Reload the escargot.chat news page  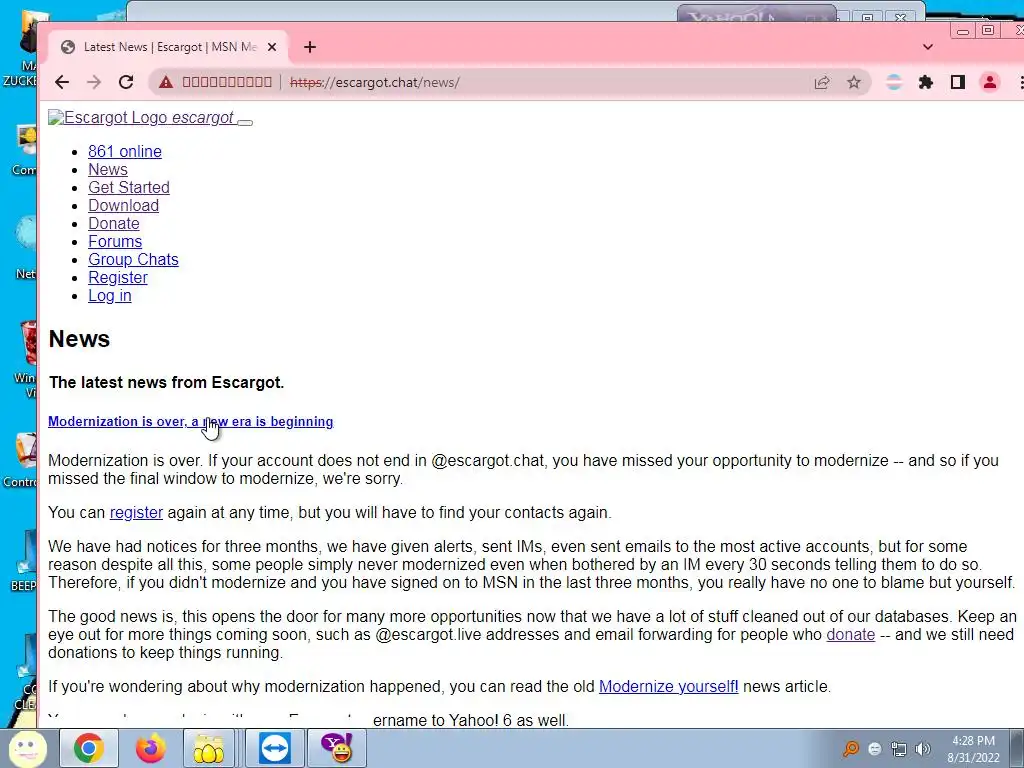pyautogui.click(x=126, y=82)
